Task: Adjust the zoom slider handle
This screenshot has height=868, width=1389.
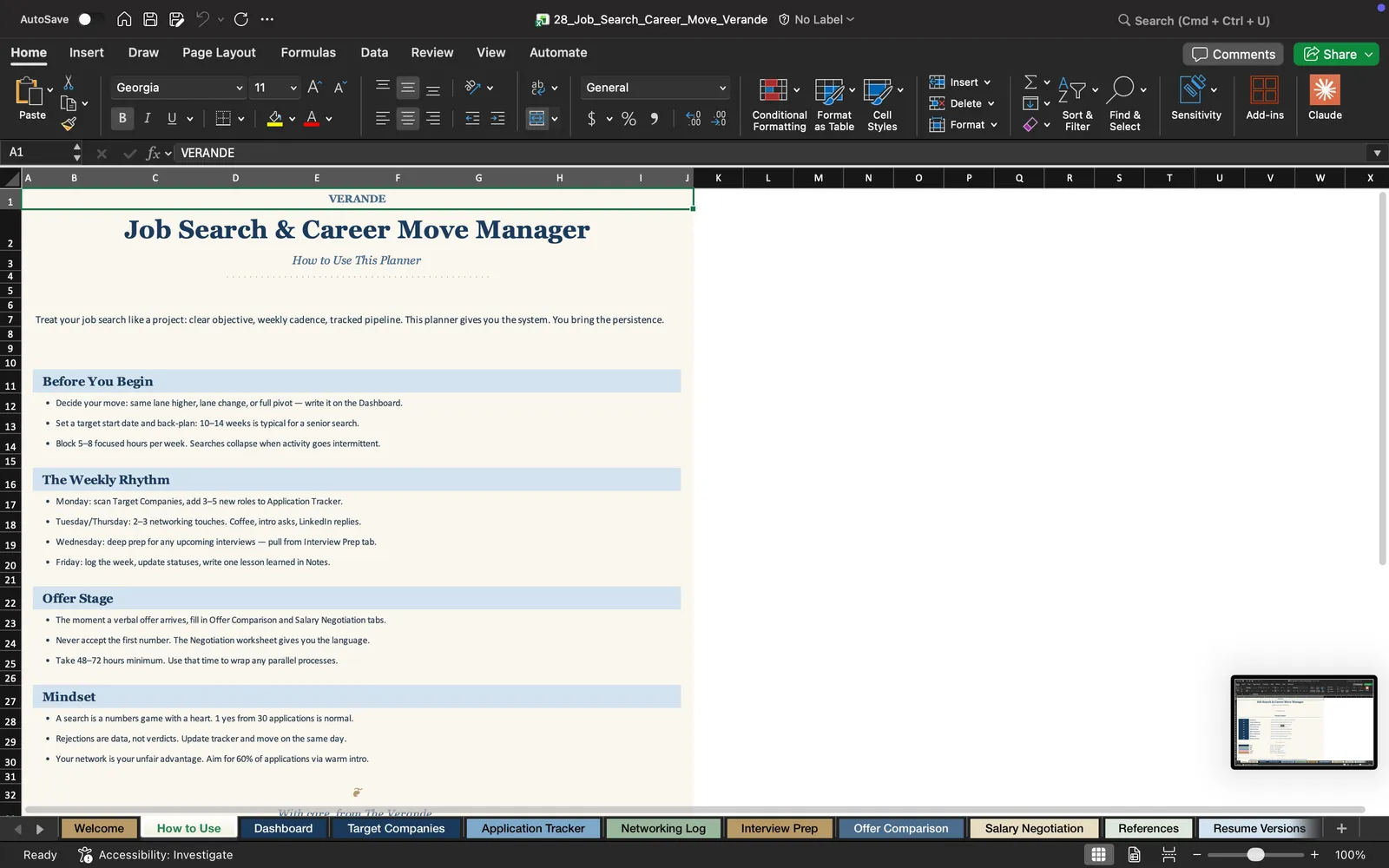Action: [1255, 854]
